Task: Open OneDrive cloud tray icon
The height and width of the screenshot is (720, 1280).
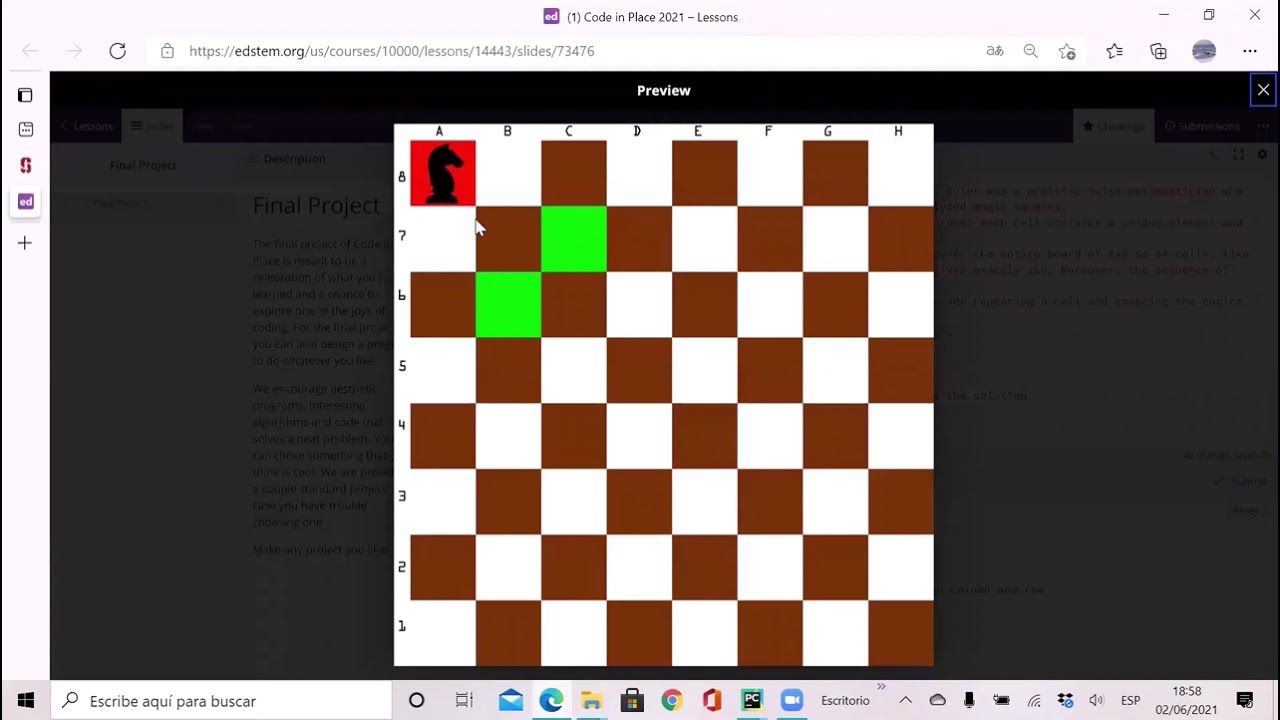Action: click(x=937, y=700)
